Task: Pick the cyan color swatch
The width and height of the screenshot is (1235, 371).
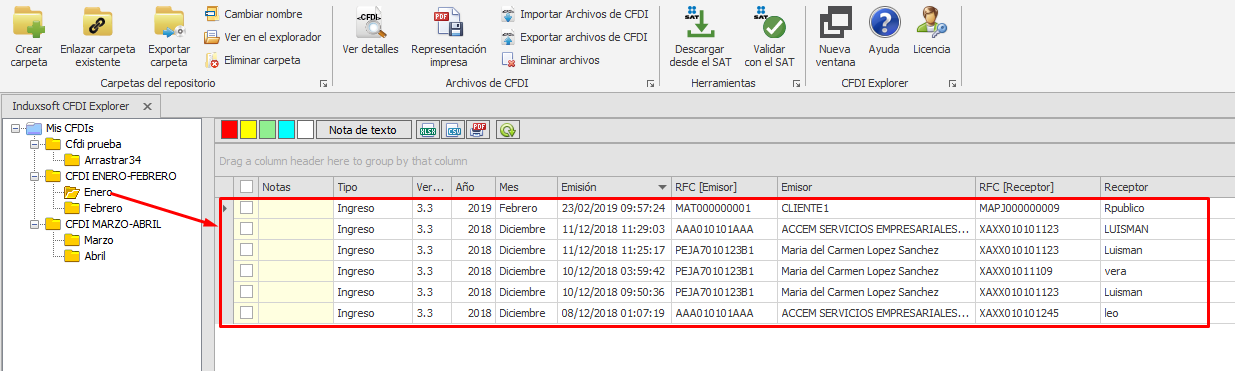Action: point(286,129)
